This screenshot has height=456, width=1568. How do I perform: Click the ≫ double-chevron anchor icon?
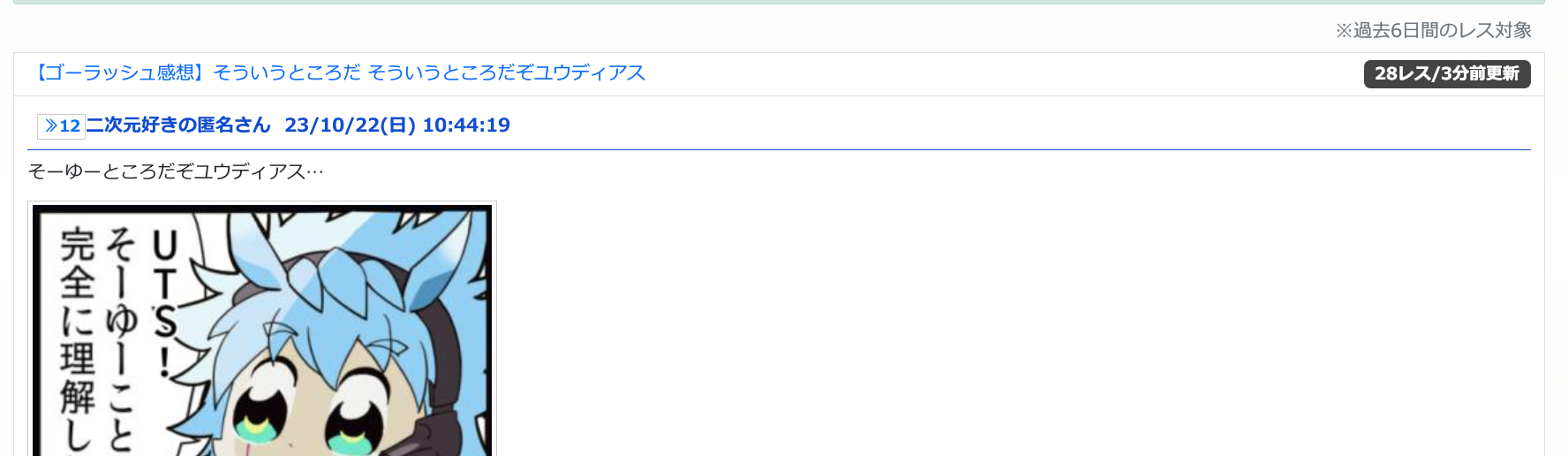point(51,126)
